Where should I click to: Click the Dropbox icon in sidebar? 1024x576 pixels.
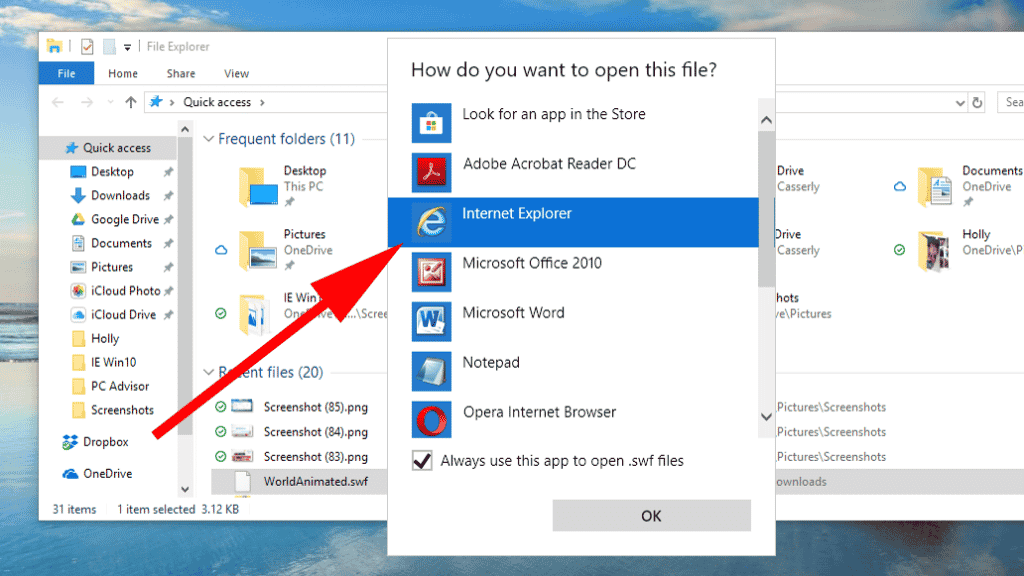[69, 442]
